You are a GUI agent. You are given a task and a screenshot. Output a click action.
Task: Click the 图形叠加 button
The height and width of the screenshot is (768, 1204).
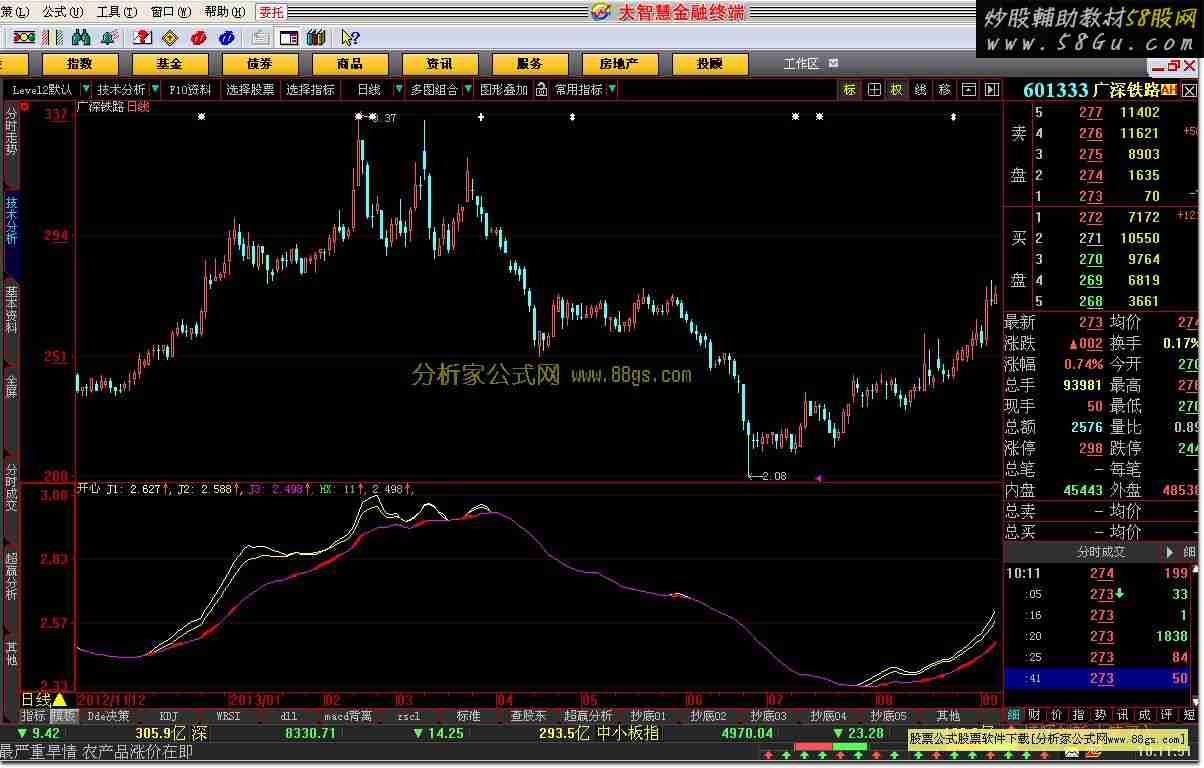[x=504, y=89]
